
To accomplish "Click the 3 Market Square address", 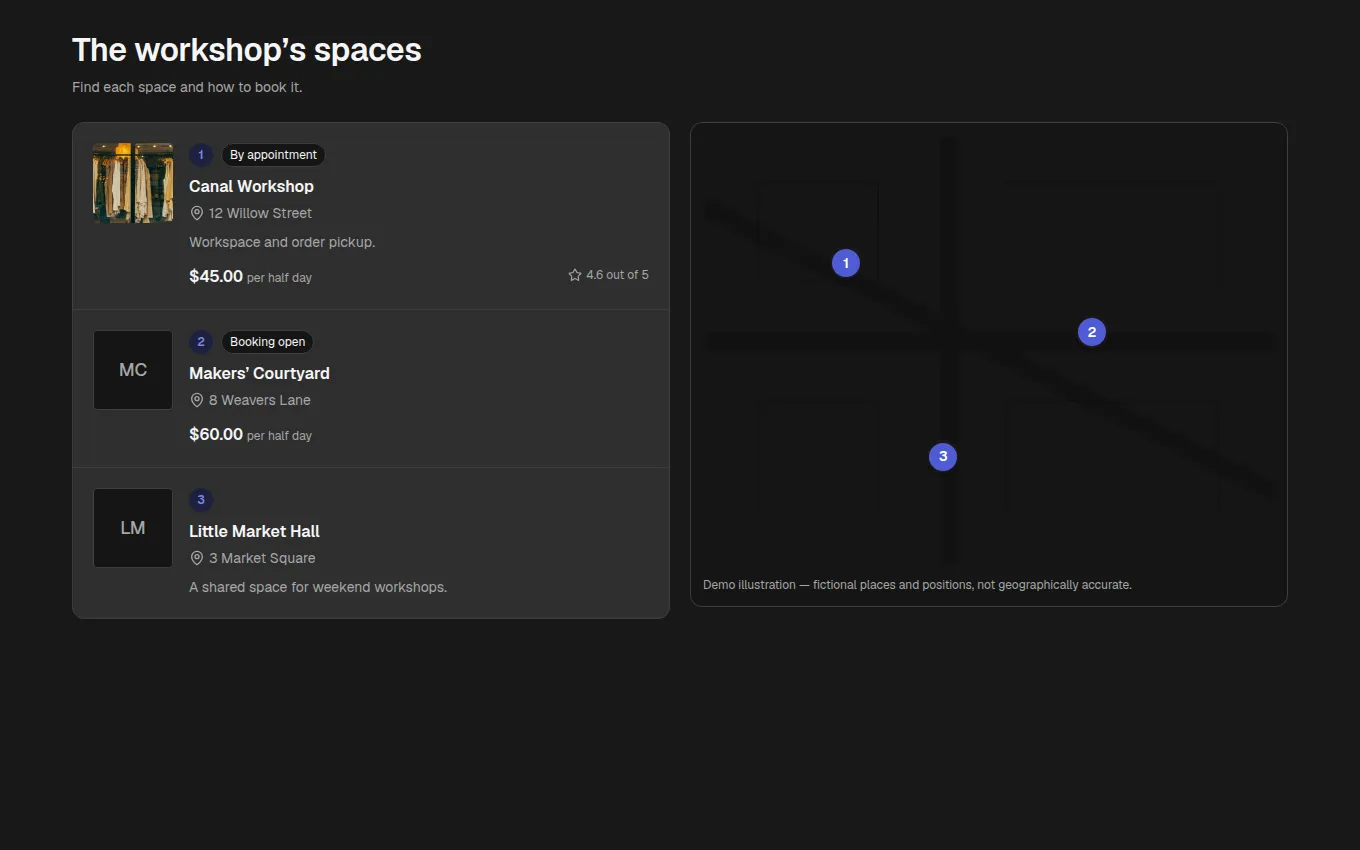I will coord(262,558).
